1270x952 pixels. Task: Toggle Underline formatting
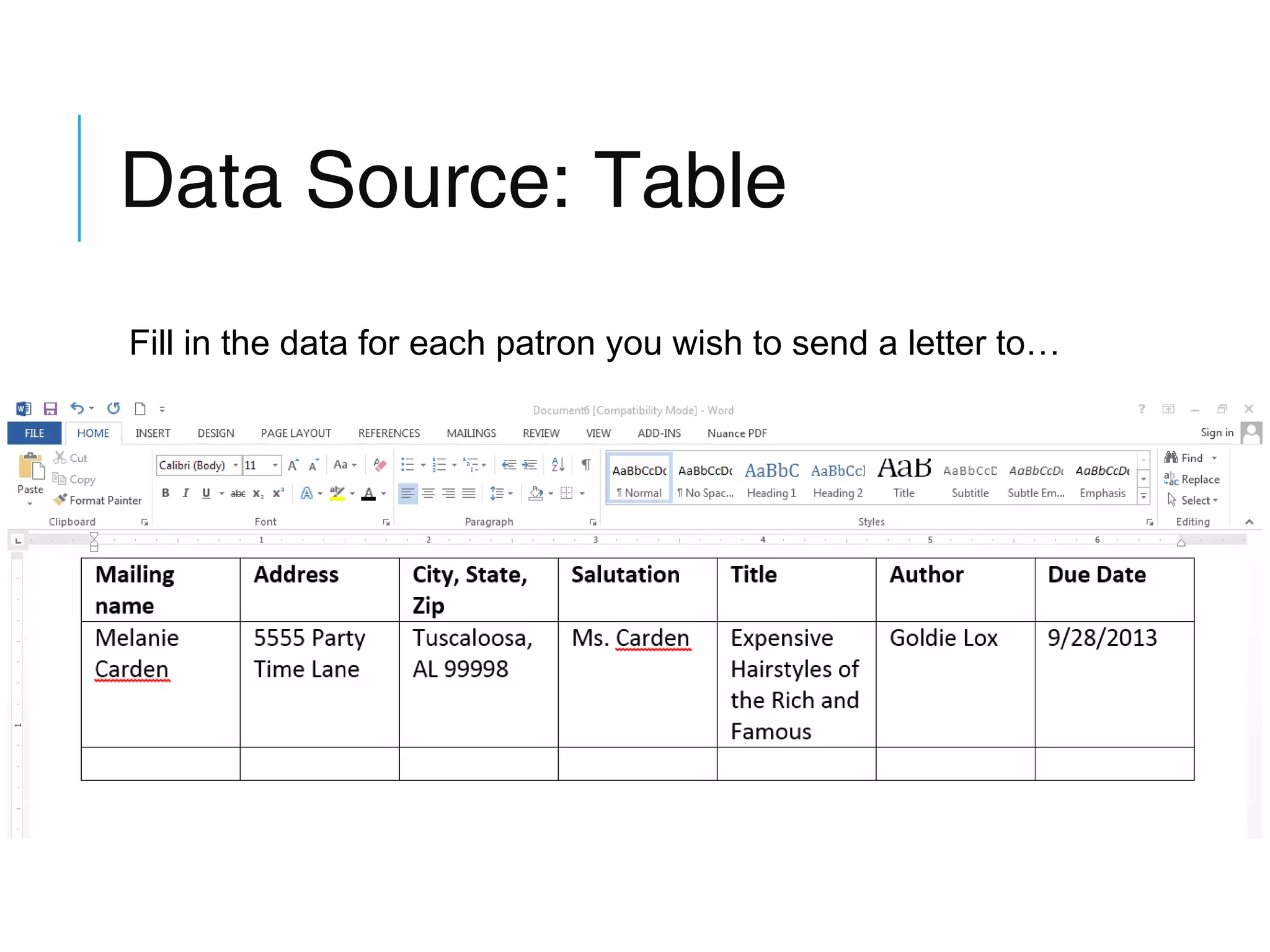click(x=206, y=493)
